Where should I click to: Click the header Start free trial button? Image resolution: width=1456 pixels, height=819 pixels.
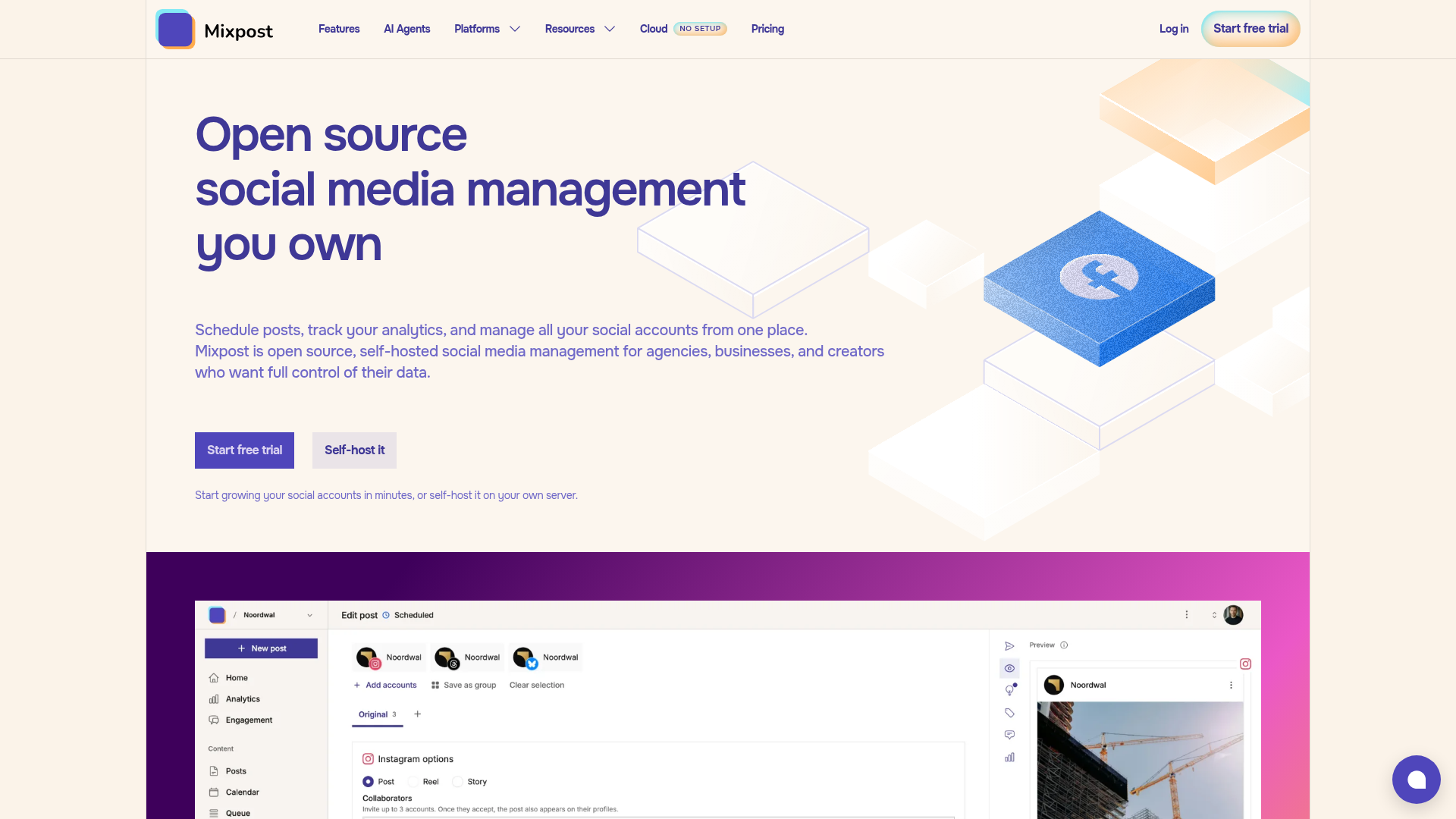(1250, 29)
